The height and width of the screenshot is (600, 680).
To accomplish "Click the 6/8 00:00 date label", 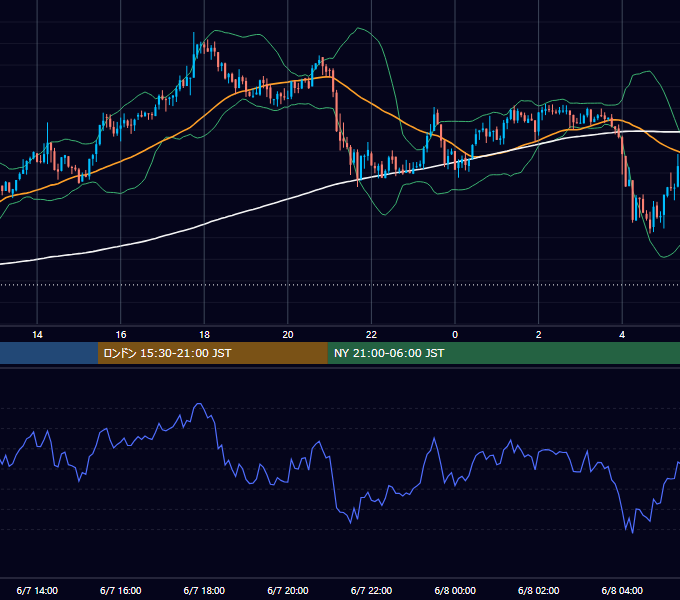I will point(455,590).
